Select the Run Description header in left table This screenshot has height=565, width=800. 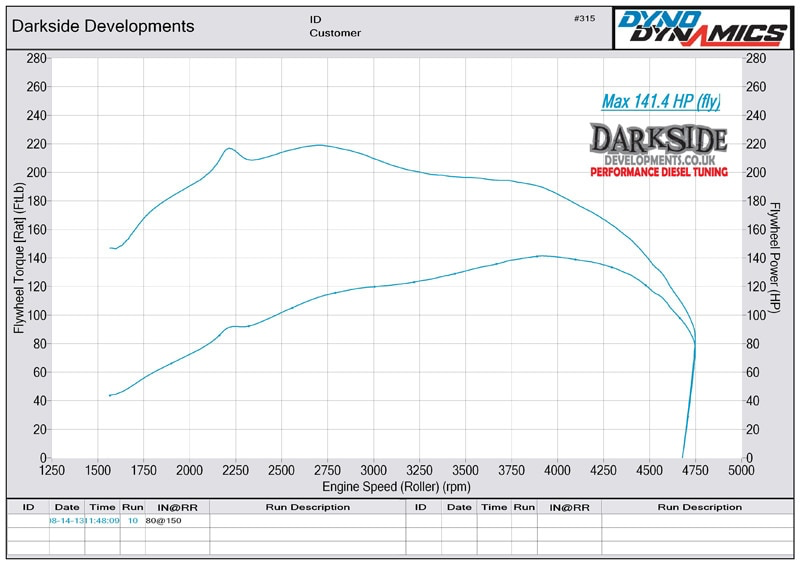point(308,507)
